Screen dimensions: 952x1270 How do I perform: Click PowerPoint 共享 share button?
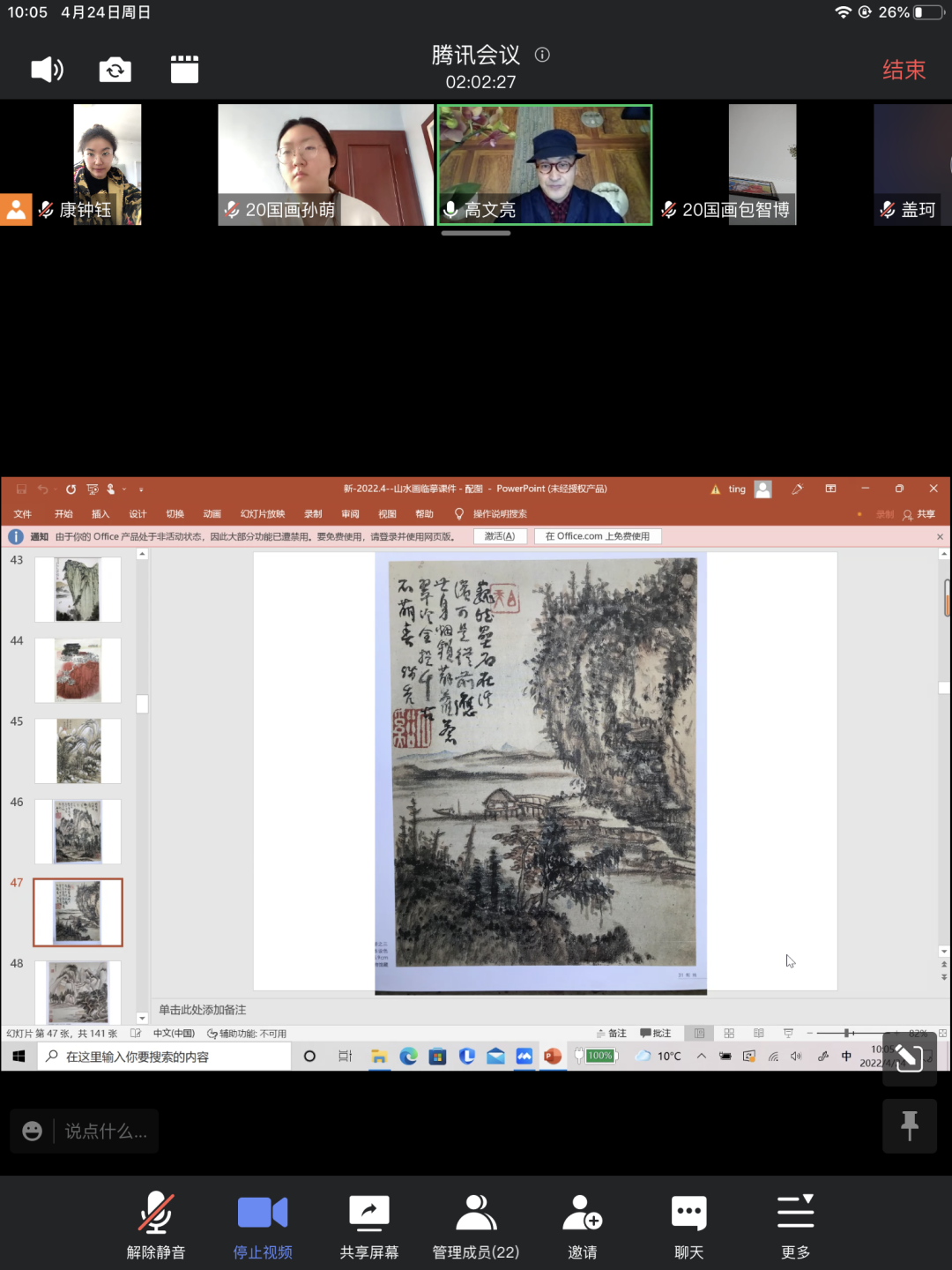click(919, 514)
